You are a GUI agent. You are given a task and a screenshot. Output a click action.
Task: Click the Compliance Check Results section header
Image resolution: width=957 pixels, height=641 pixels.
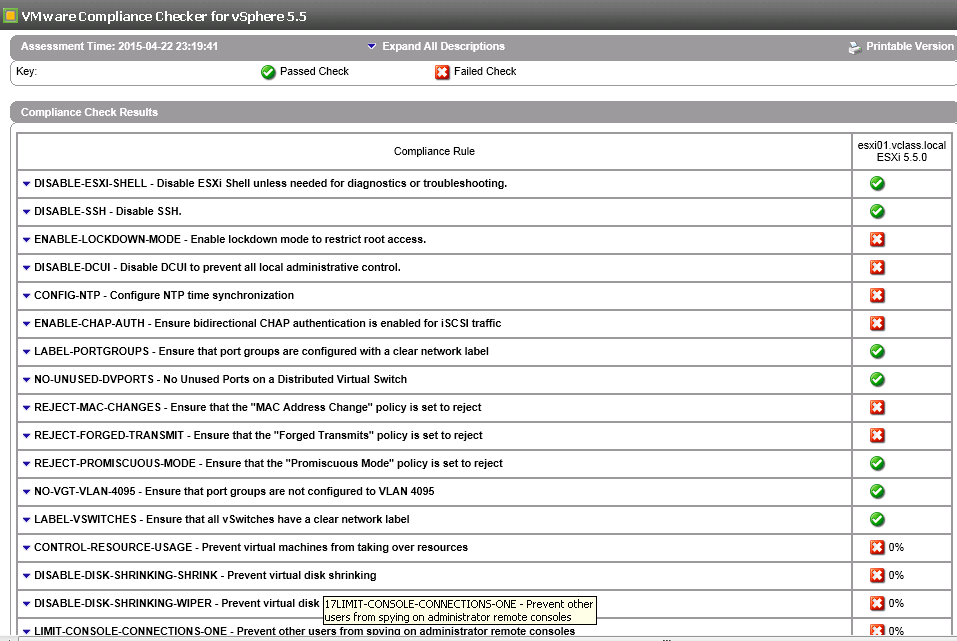(89, 112)
